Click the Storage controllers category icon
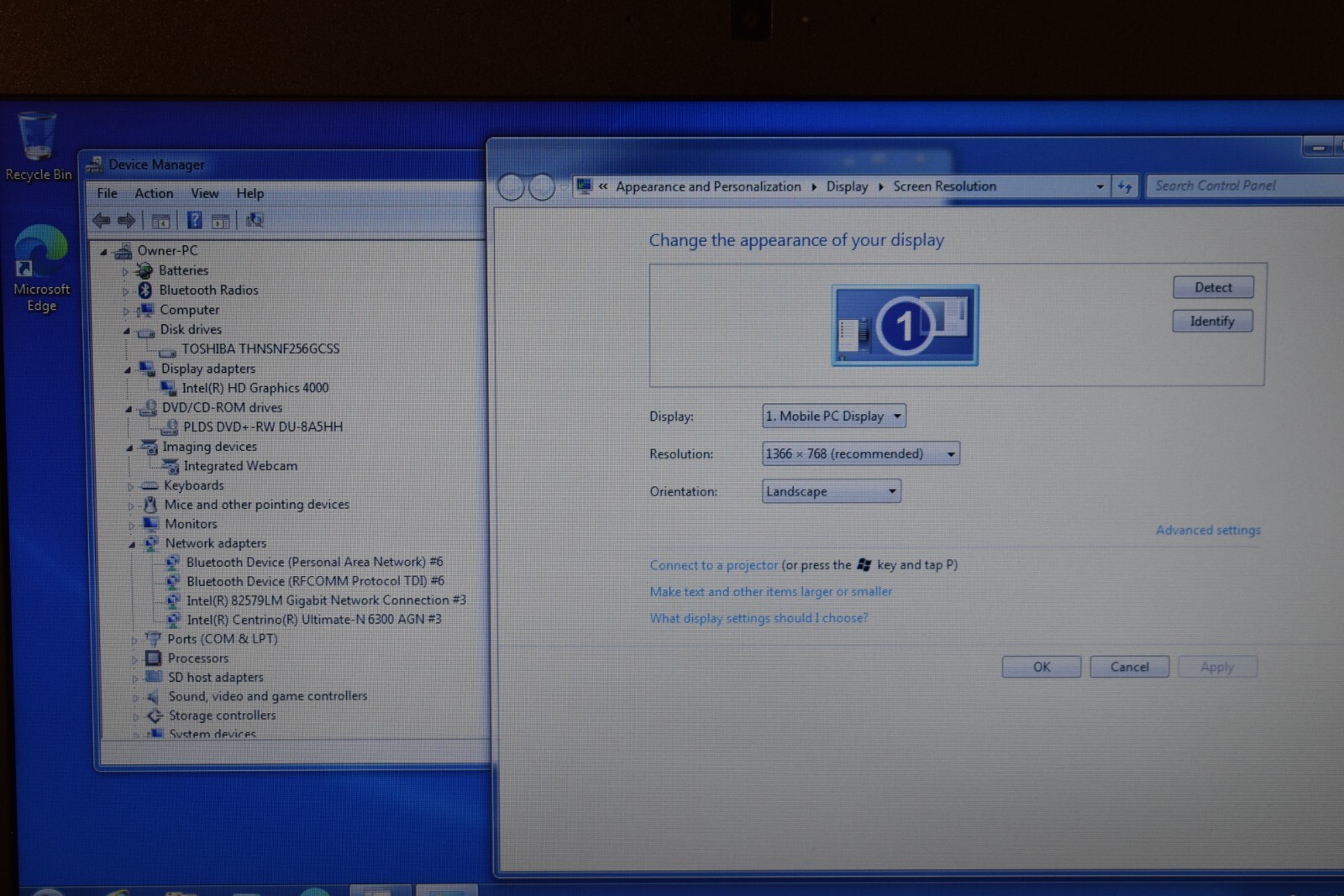 tap(155, 715)
